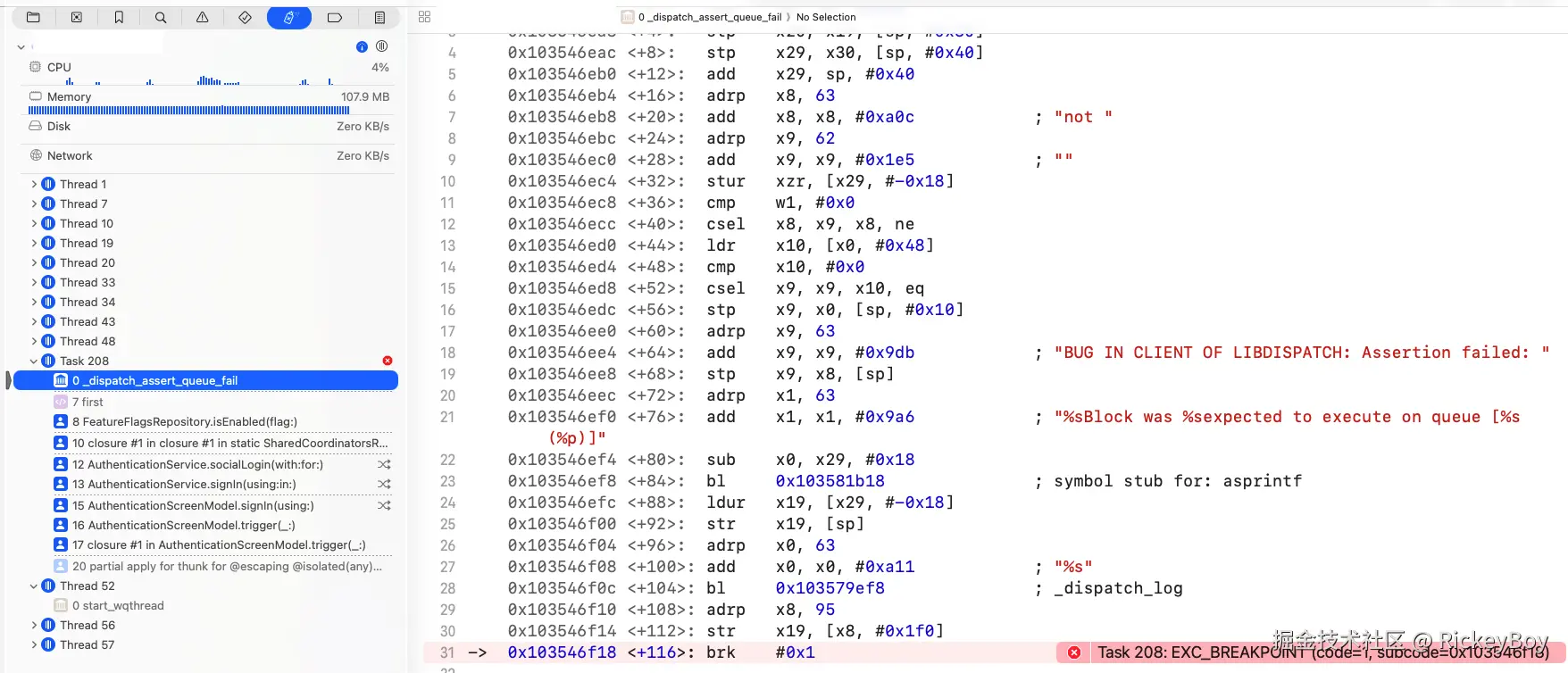Click the _dispatch_log comment text
Viewport: 1568px width, 673px height.
(1118, 588)
